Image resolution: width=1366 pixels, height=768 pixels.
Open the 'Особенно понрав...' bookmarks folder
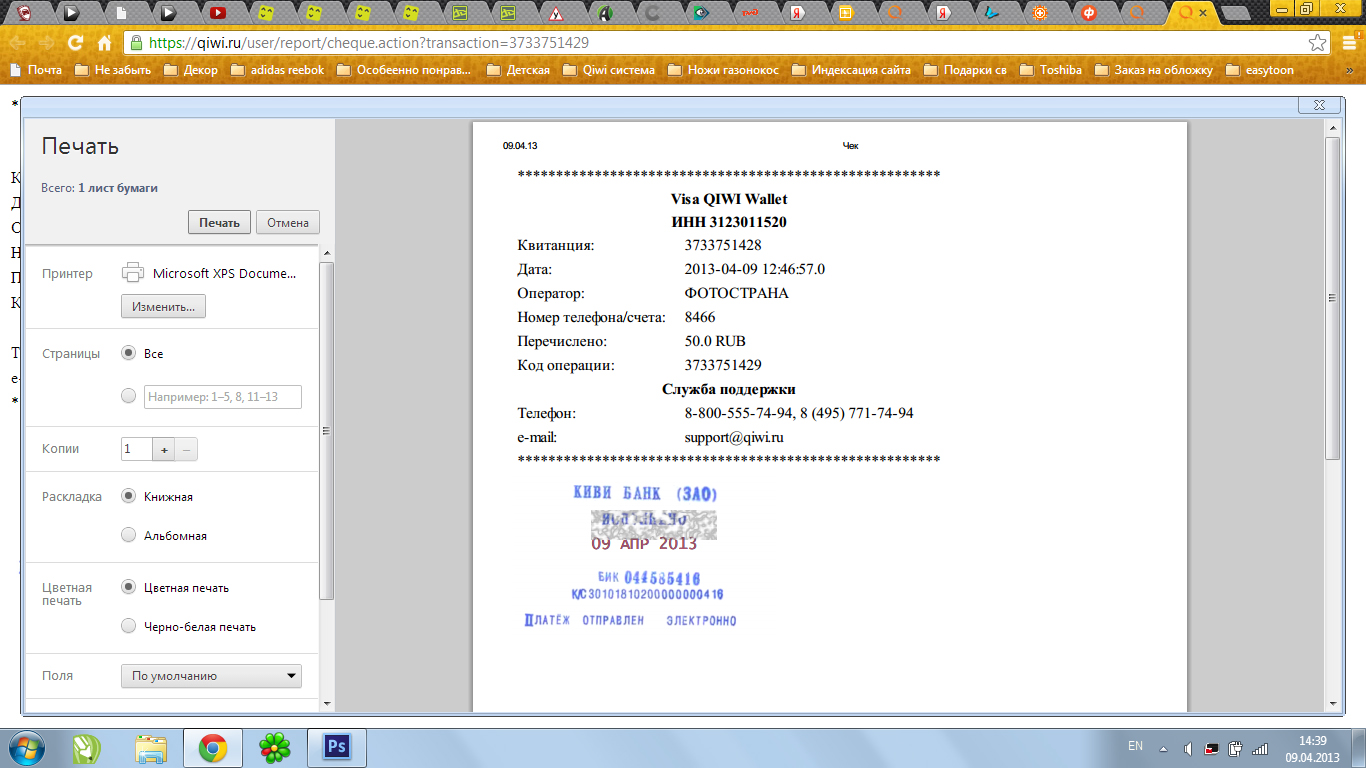coord(404,70)
